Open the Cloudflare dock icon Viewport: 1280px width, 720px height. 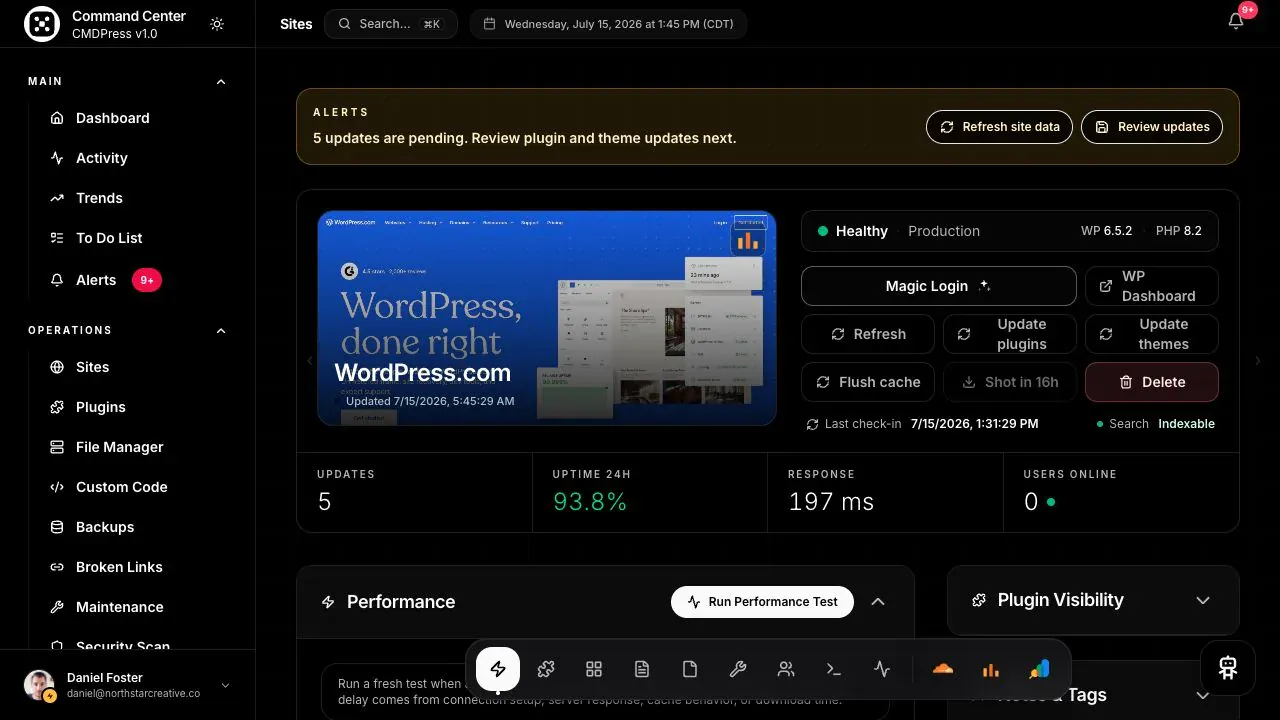pos(943,669)
